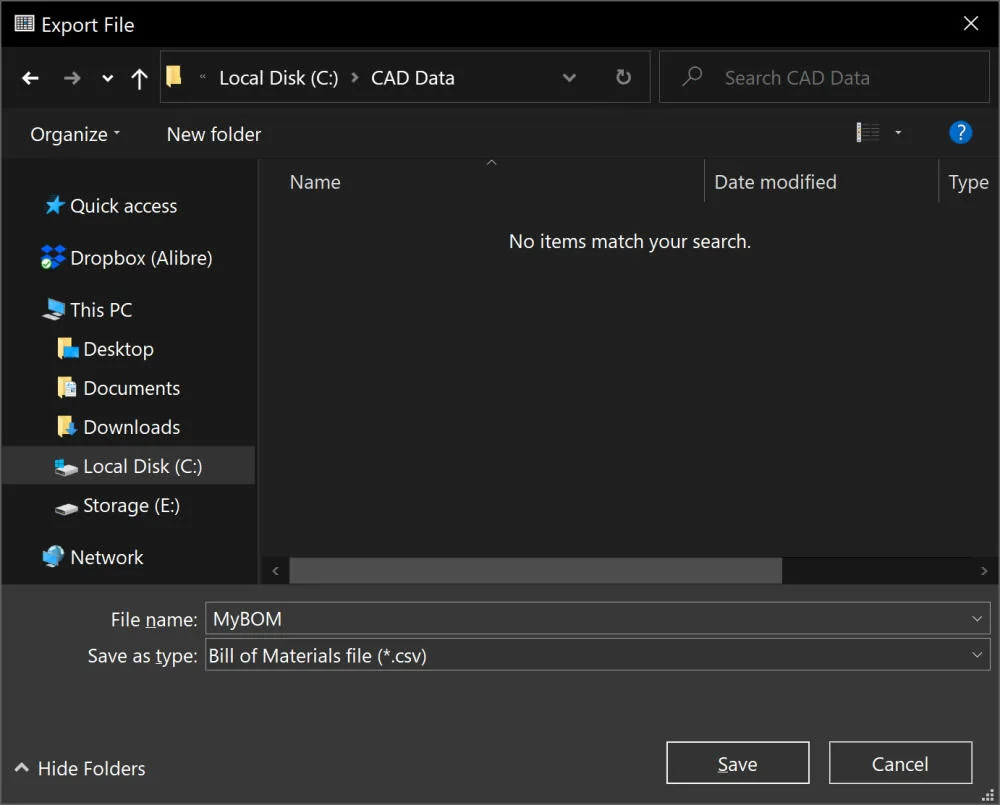Create a New folder
The width and height of the screenshot is (1000, 805).
[214, 134]
